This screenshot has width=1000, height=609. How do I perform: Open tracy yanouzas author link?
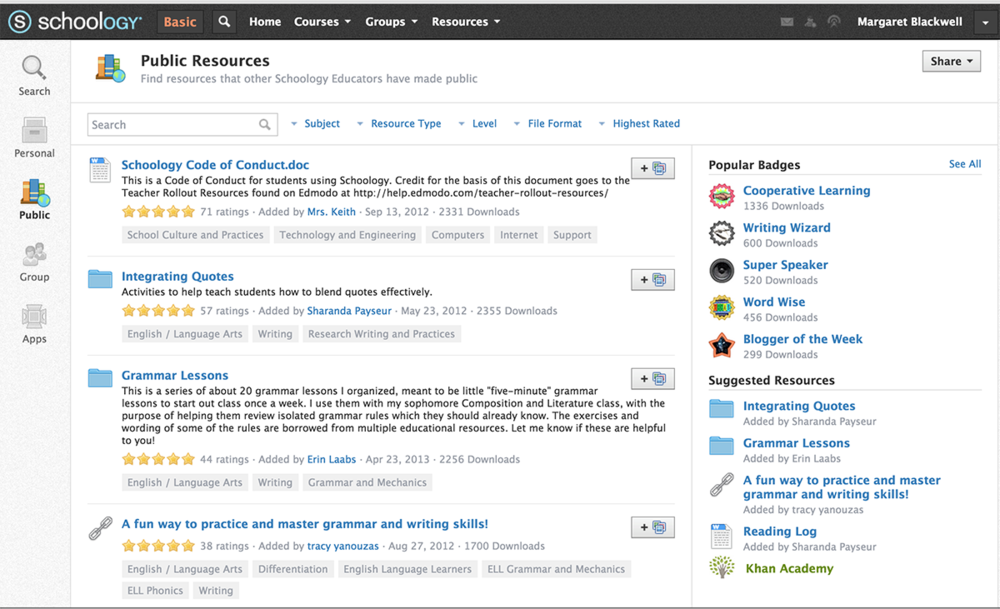pyautogui.click(x=342, y=546)
